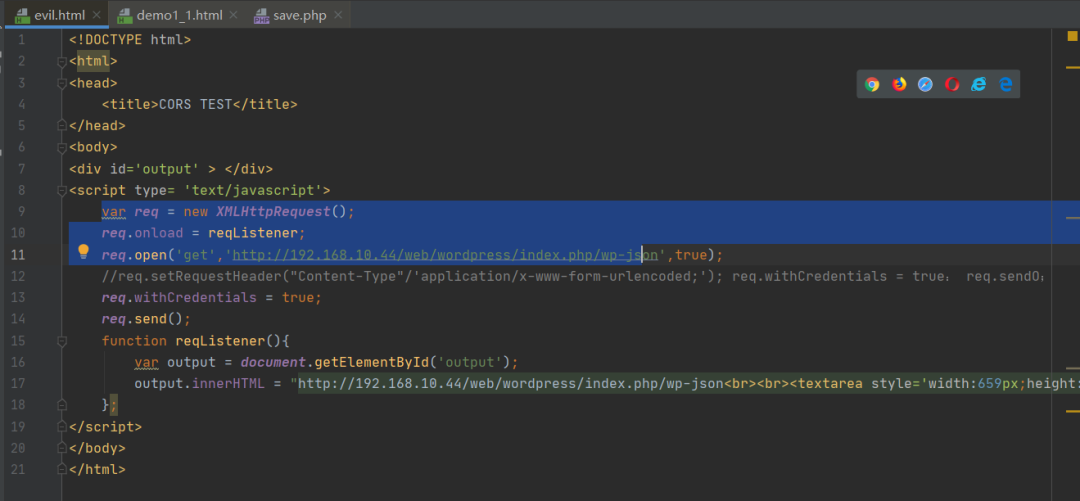The image size is (1080, 501).
Task: Open the URL link in req.open line
Action: coord(446,255)
